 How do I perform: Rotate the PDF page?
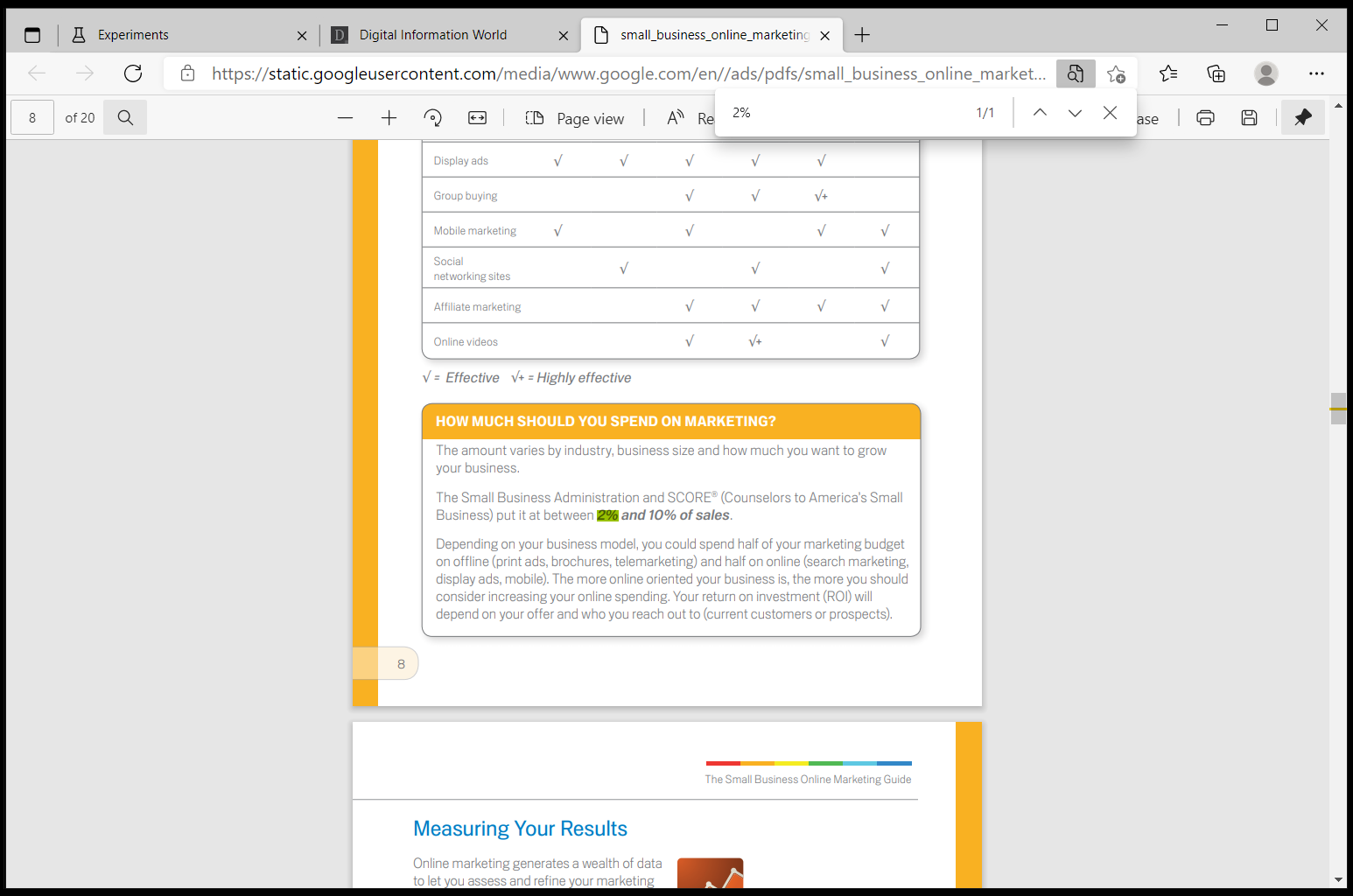click(x=432, y=117)
